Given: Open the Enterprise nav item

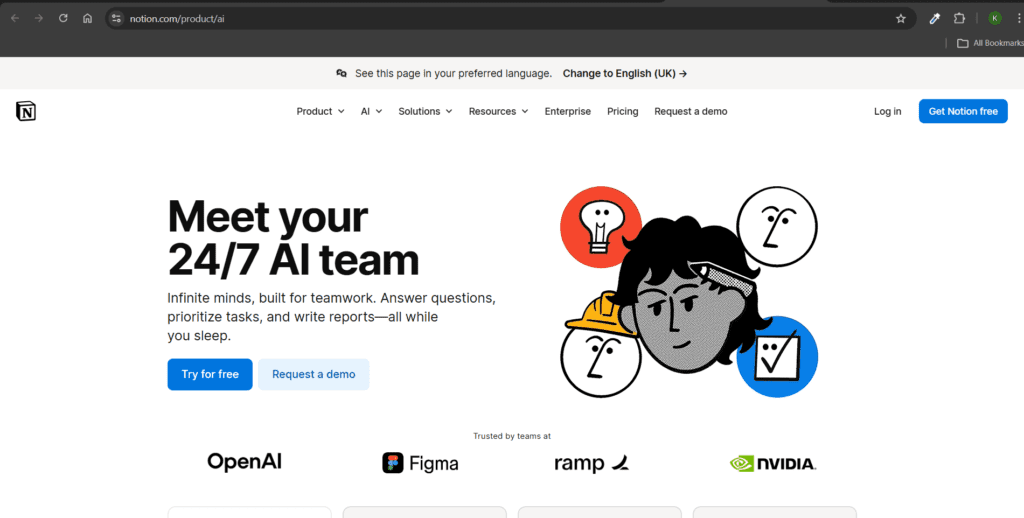Looking at the screenshot, I should 568,111.
